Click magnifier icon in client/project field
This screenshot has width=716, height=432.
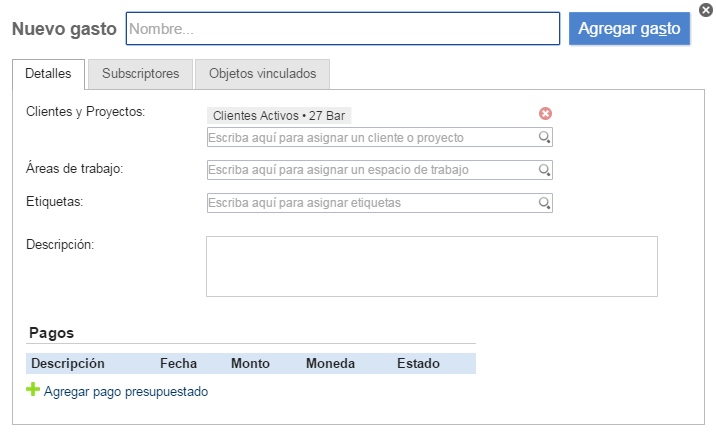(x=545, y=138)
